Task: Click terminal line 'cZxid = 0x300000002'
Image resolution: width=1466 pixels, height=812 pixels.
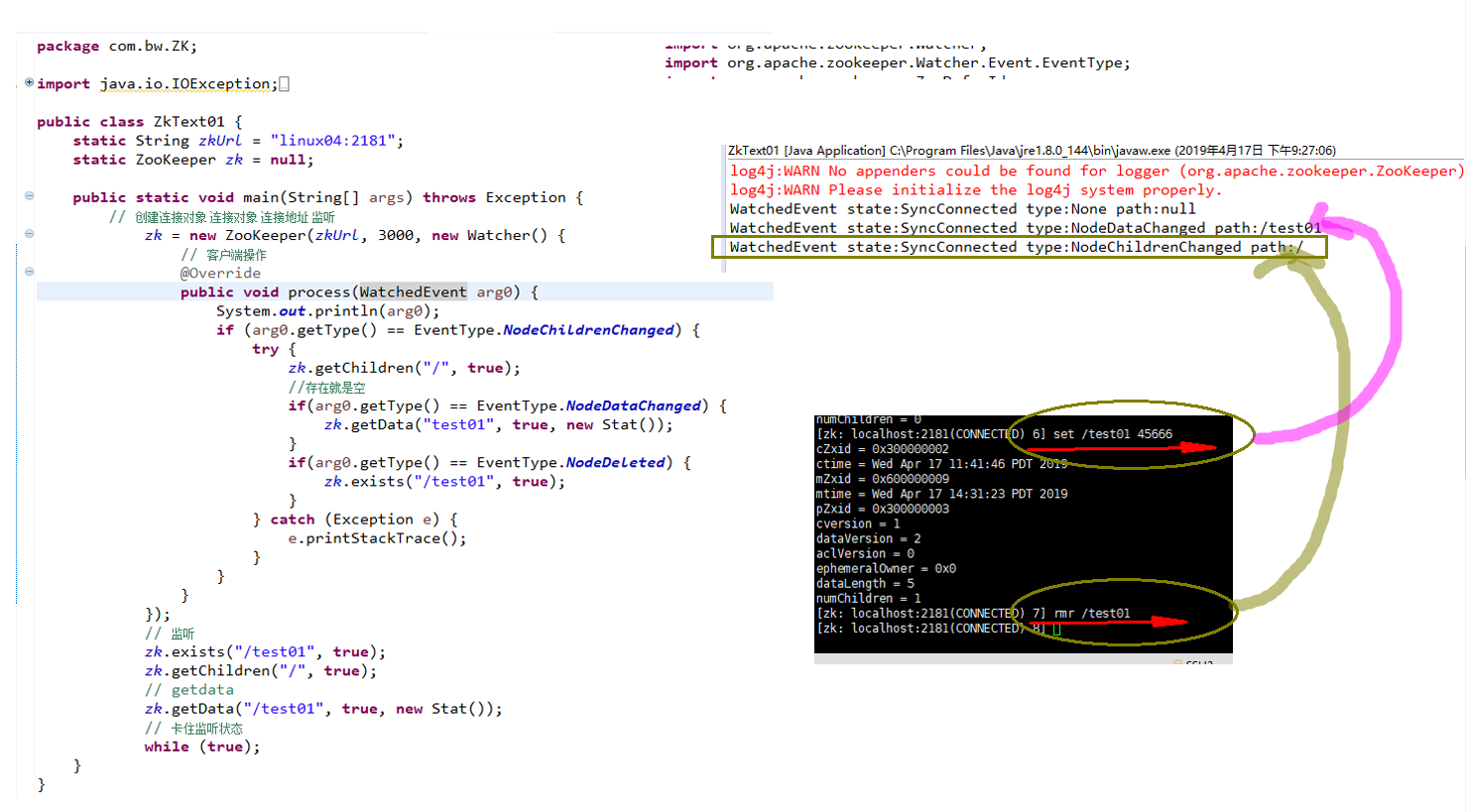Action: coord(883,449)
